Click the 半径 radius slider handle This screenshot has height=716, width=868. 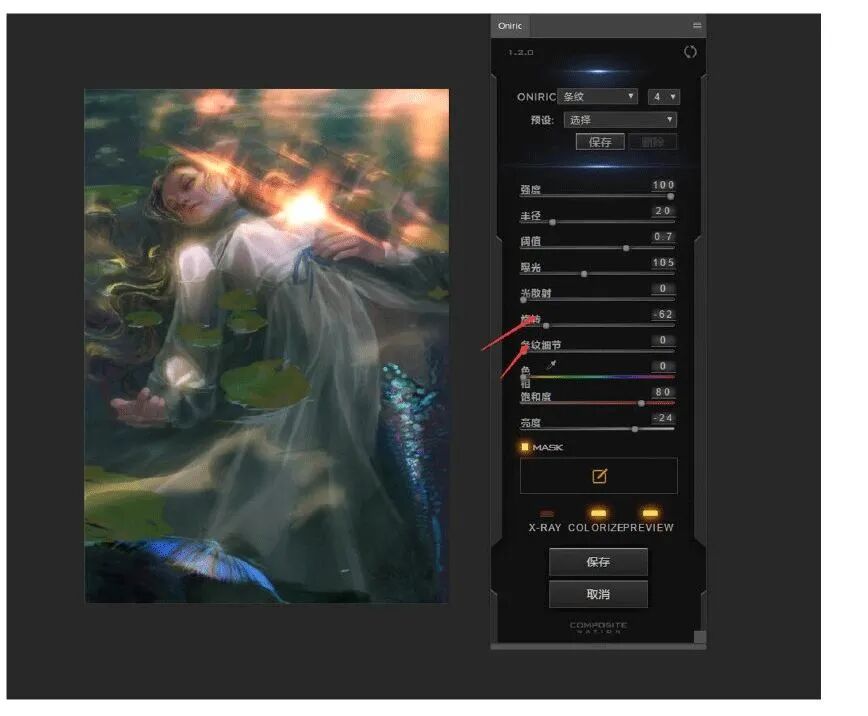point(552,222)
